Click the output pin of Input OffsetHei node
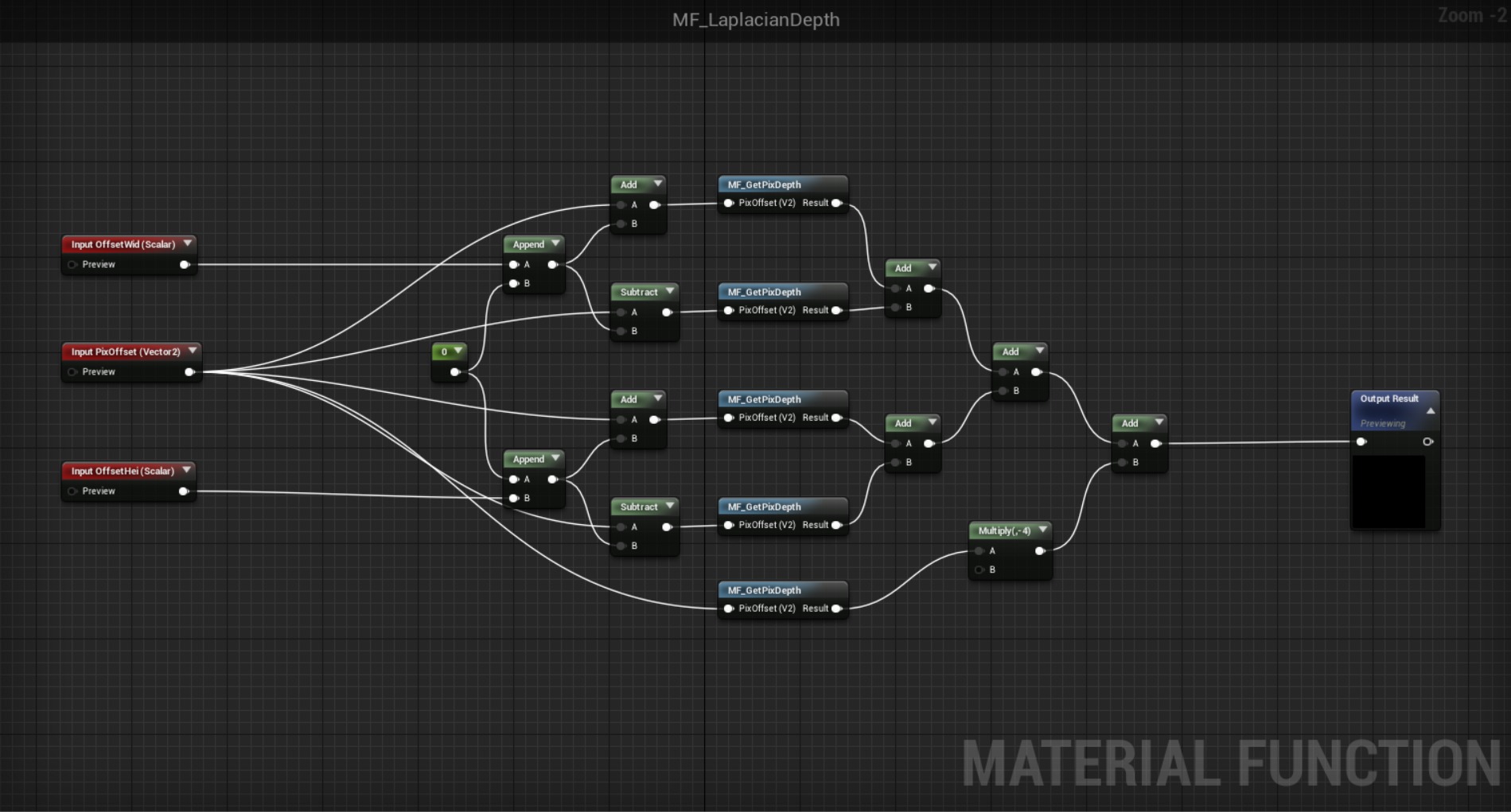Viewport: 1511px width, 812px height. pos(184,491)
